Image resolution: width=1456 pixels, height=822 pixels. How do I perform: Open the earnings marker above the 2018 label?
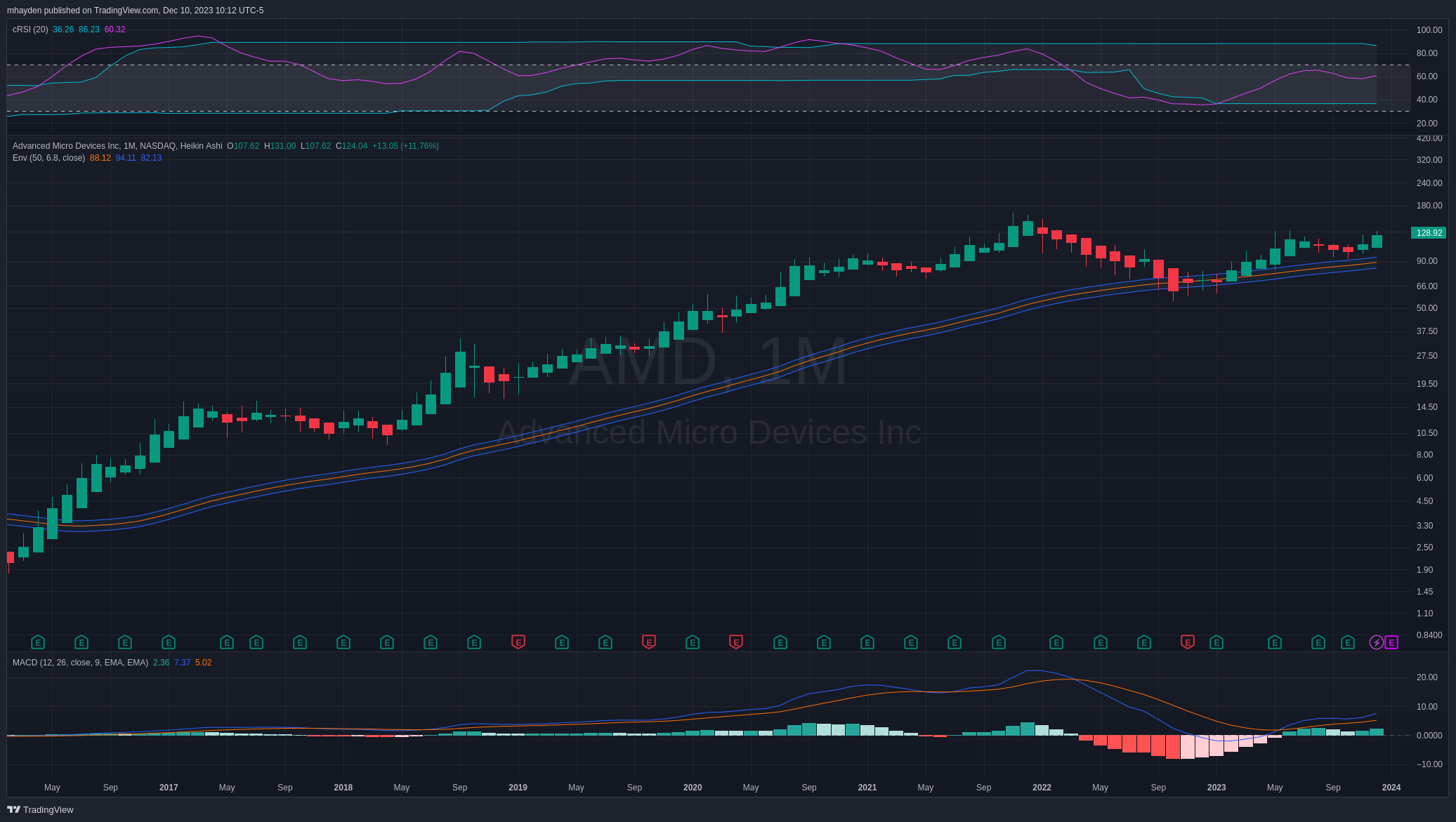pyautogui.click(x=343, y=642)
